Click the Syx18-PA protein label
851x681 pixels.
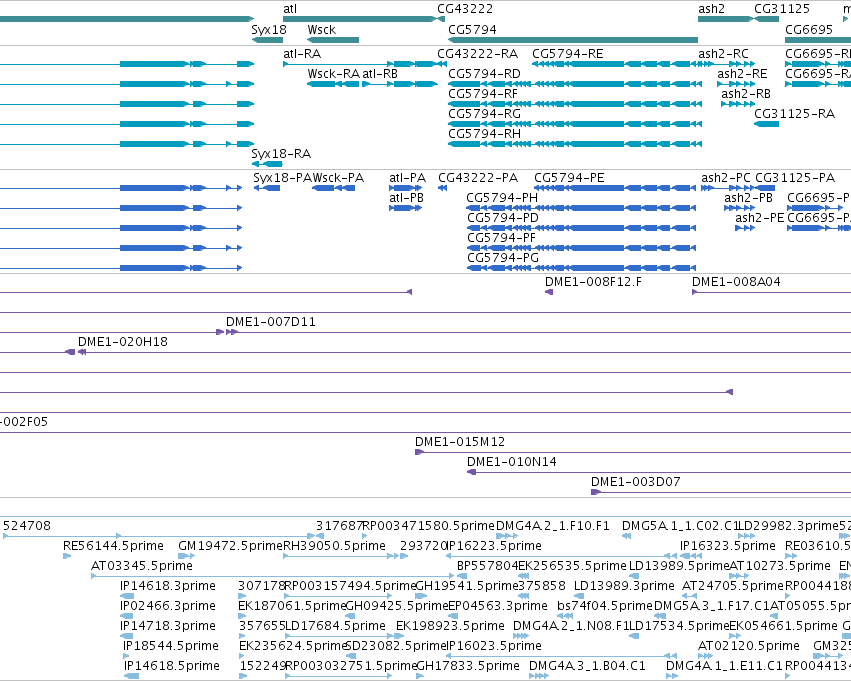click(282, 178)
